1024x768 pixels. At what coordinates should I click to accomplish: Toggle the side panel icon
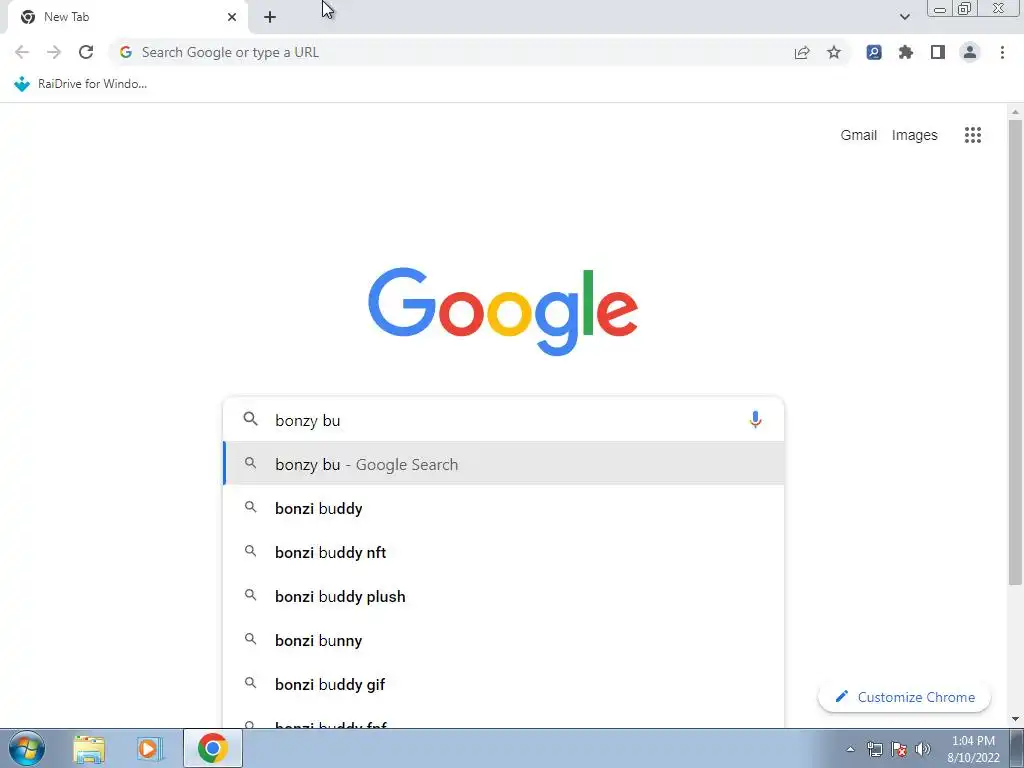click(938, 52)
